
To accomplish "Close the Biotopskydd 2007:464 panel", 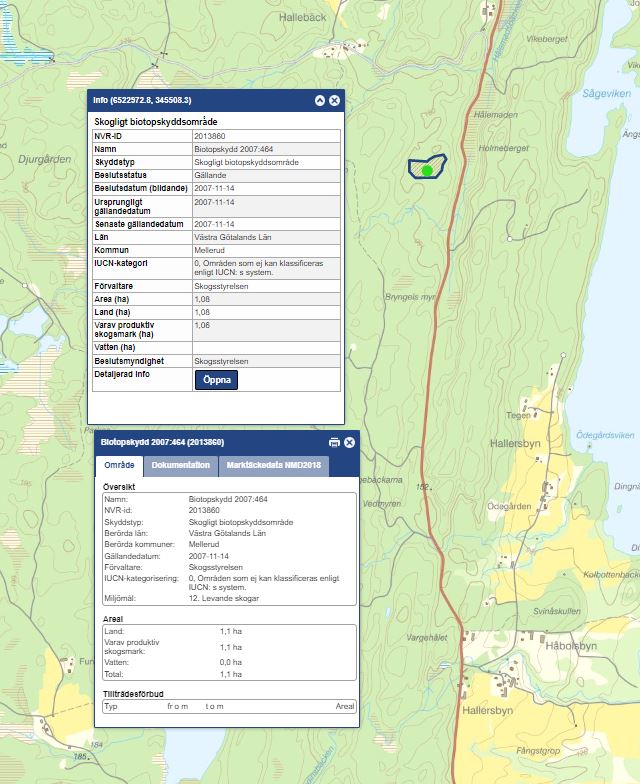I will point(350,442).
